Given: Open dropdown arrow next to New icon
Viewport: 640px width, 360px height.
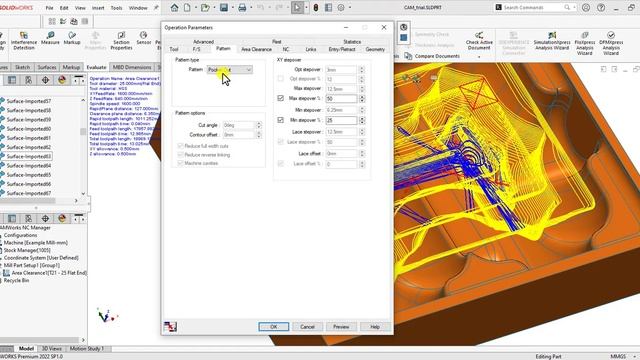Looking at the screenshot, I should tap(196, 7).
